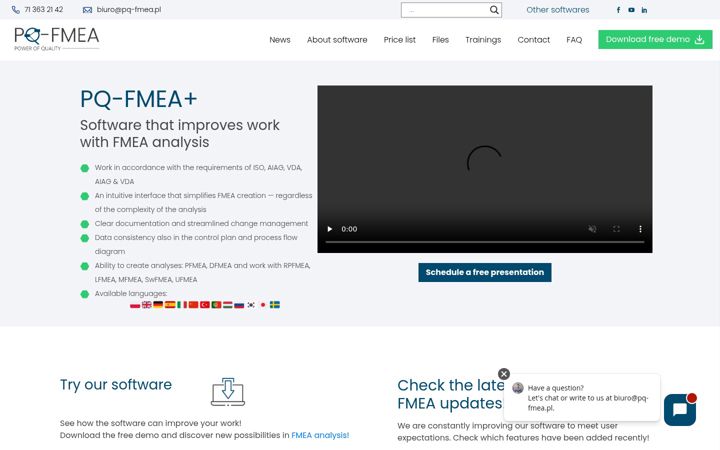Click the PQ-FMEA+ heading

coord(139,99)
